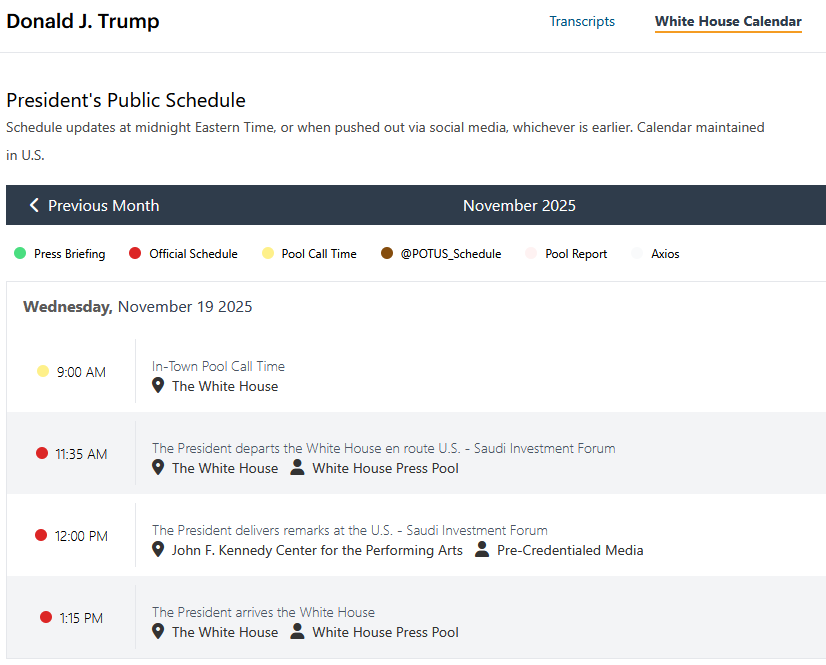Click the November 2025 month heading
This screenshot has width=826, height=665.
pos(519,205)
